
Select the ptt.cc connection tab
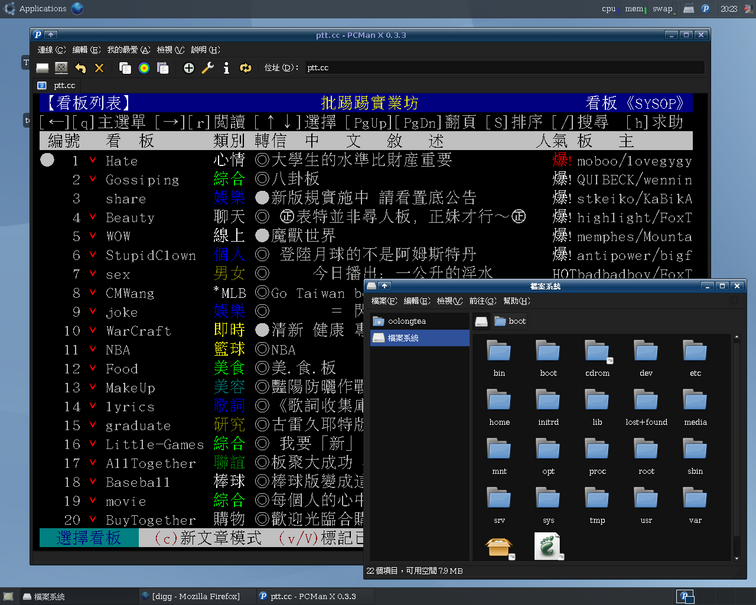pos(57,85)
